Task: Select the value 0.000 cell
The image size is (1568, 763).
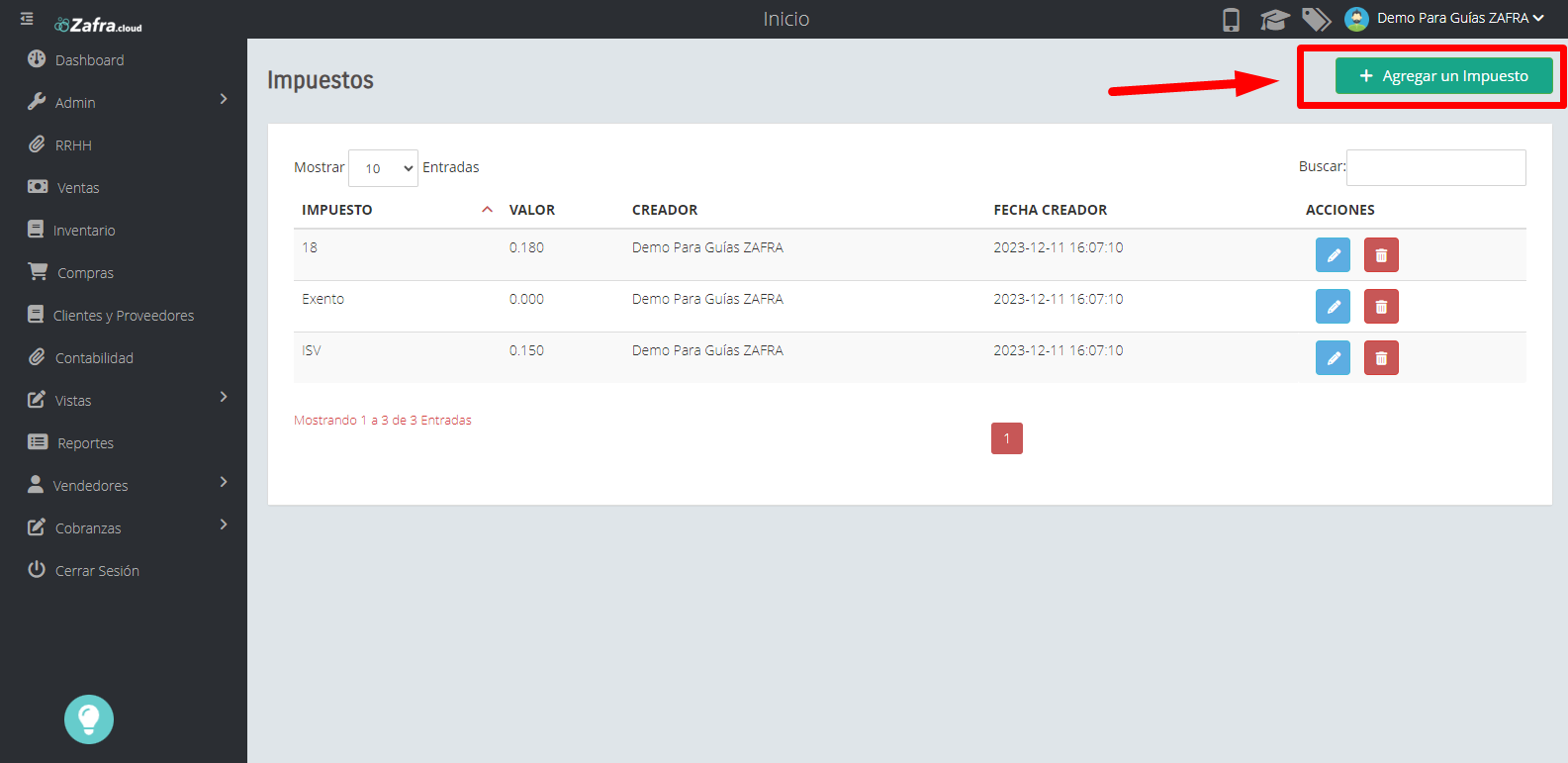Action: 526,299
